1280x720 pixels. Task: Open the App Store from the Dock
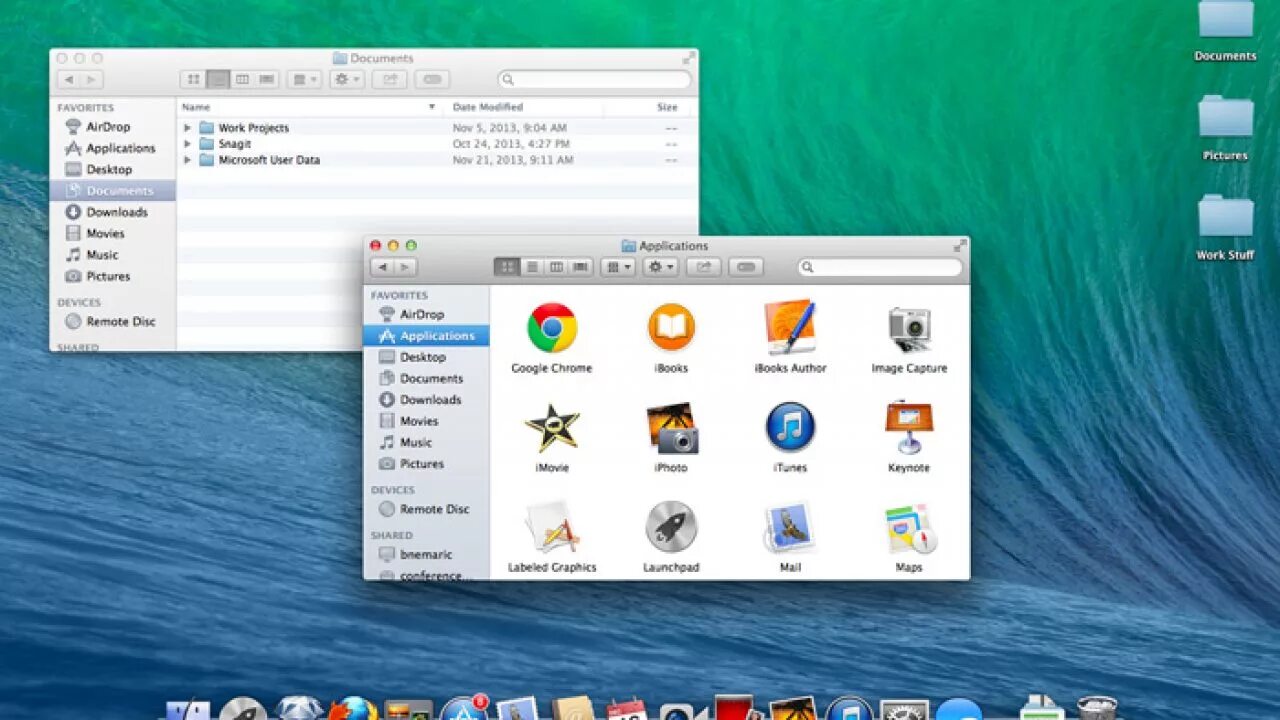464,709
